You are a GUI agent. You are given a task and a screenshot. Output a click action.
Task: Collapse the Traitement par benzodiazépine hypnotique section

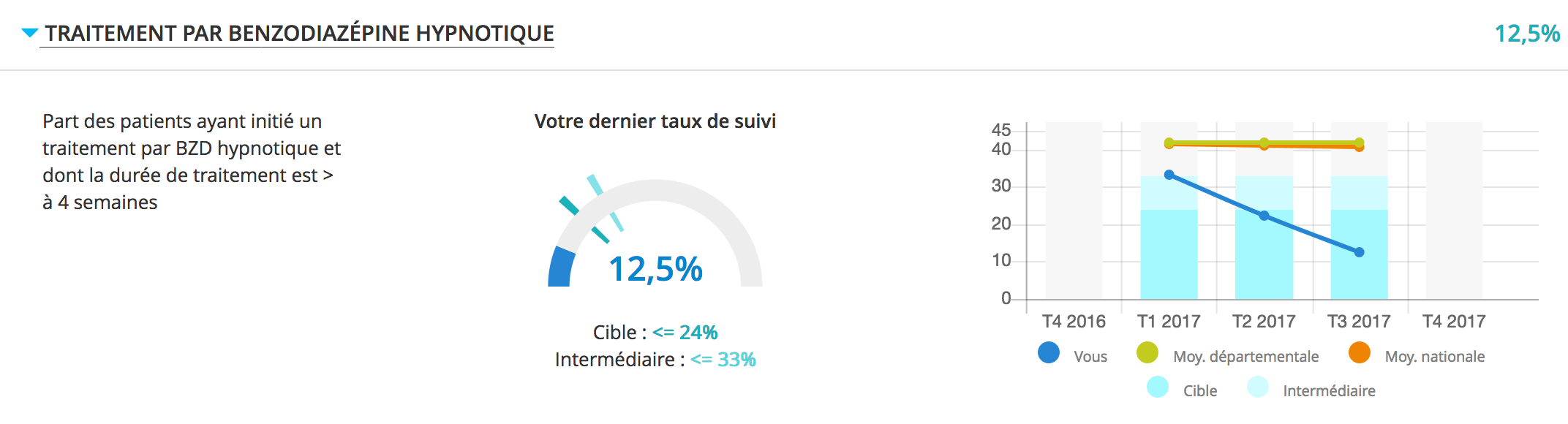(30, 33)
